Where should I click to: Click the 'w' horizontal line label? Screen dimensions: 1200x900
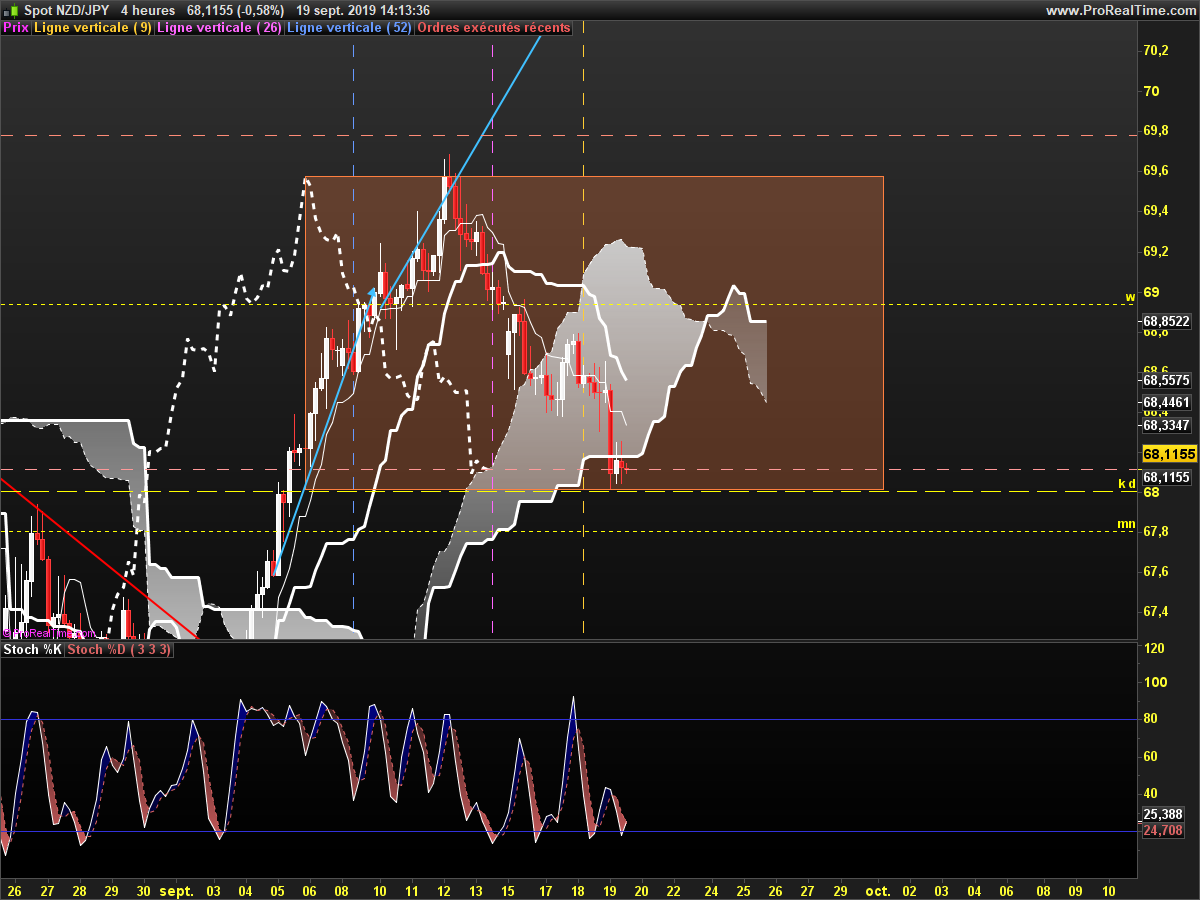(1130, 297)
